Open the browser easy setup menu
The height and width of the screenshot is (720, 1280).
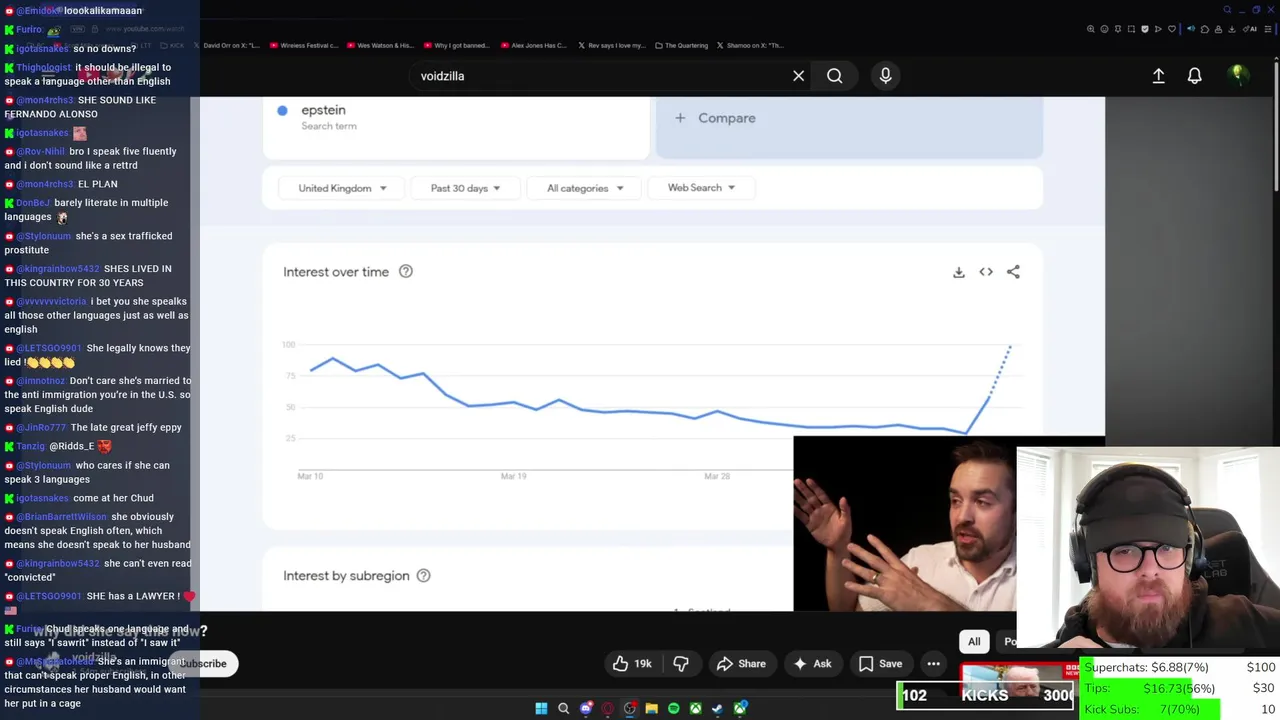tap(1268, 29)
